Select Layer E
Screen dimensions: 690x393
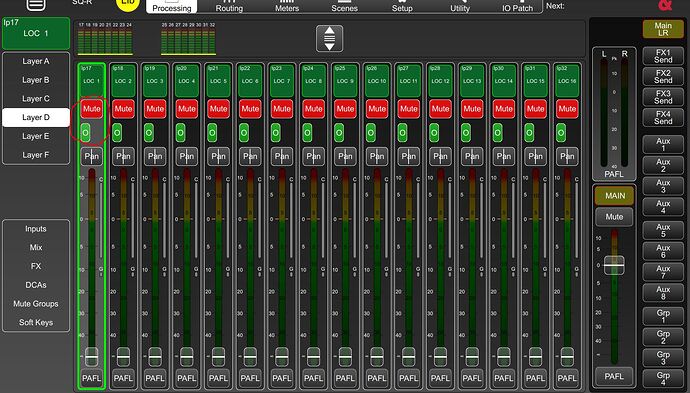click(36, 136)
